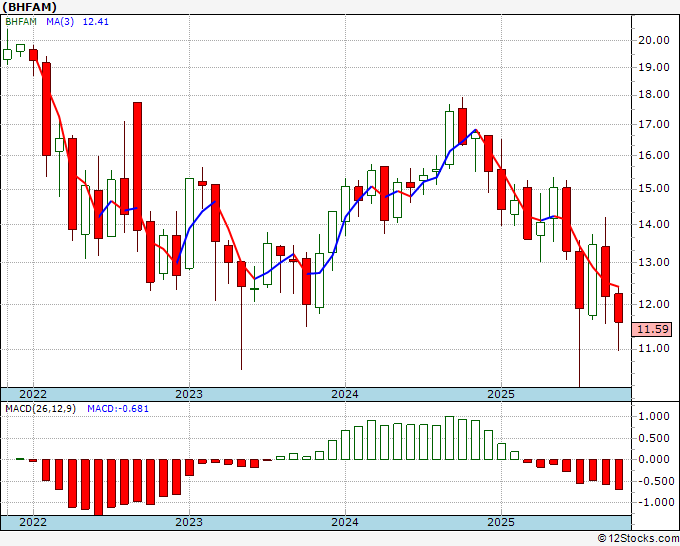680x546 pixels.
Task: Click the 16.00 price axis label
Action: [x=654, y=155]
